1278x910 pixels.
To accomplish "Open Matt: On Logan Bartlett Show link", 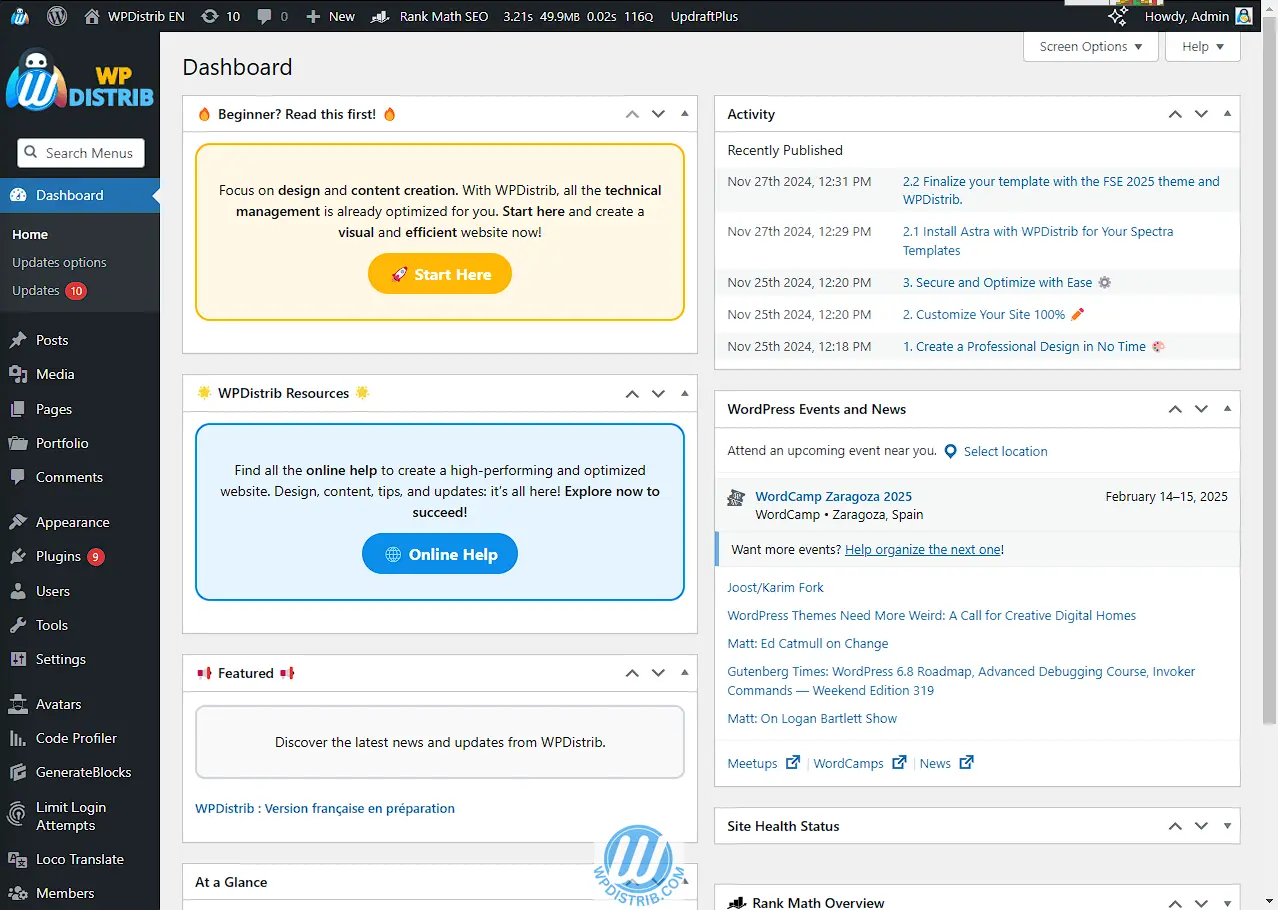I will [812, 718].
